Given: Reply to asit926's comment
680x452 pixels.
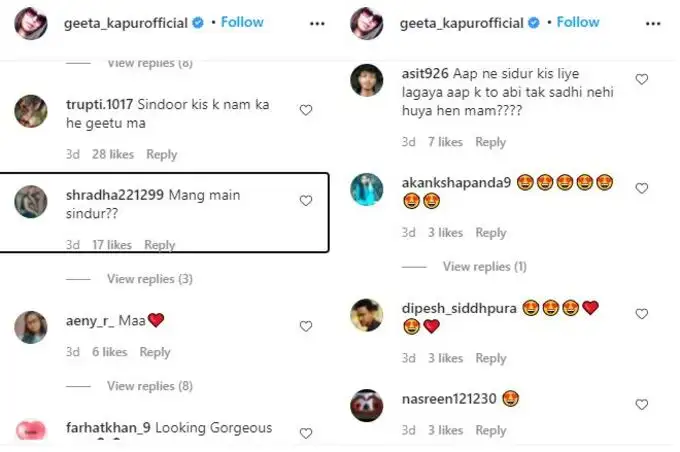Looking at the screenshot, I should [x=491, y=142].
